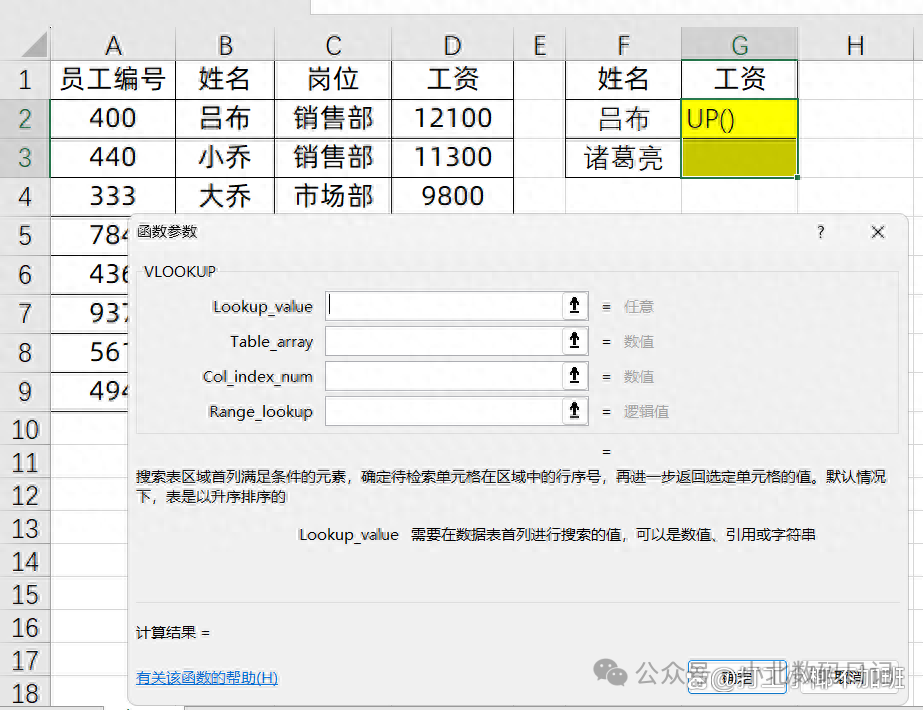The width and height of the screenshot is (923, 710).
Task: Click the column H header
Action: tap(855, 44)
